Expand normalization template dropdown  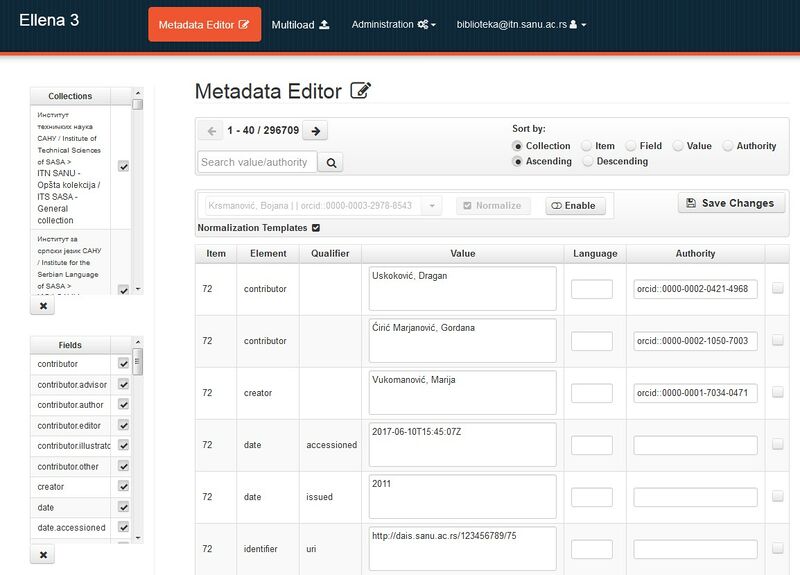[x=432, y=205]
